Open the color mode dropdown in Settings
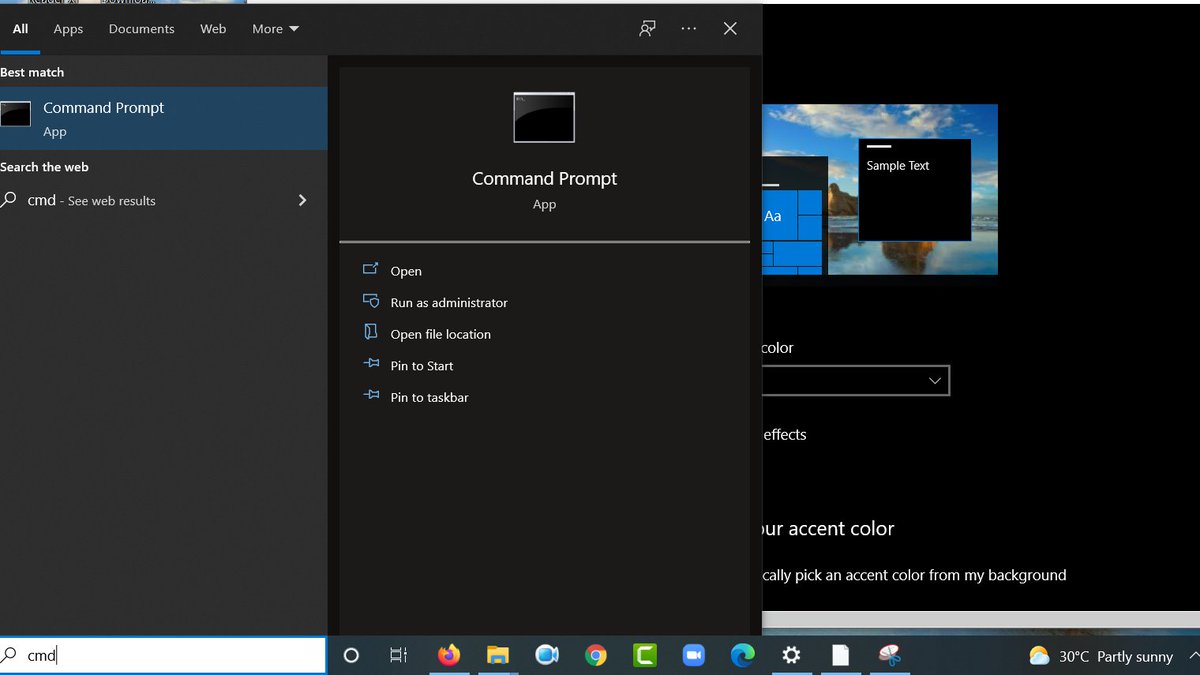This screenshot has width=1200, height=675. pos(855,381)
